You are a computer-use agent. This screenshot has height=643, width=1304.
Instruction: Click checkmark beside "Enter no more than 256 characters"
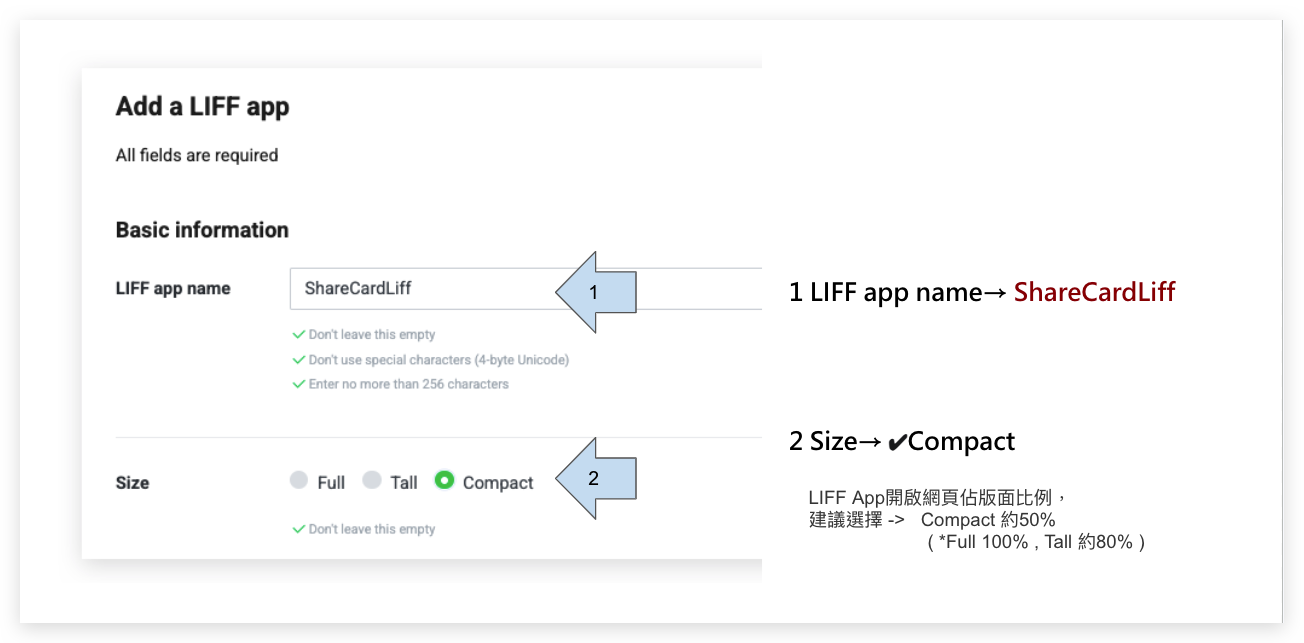(298, 384)
